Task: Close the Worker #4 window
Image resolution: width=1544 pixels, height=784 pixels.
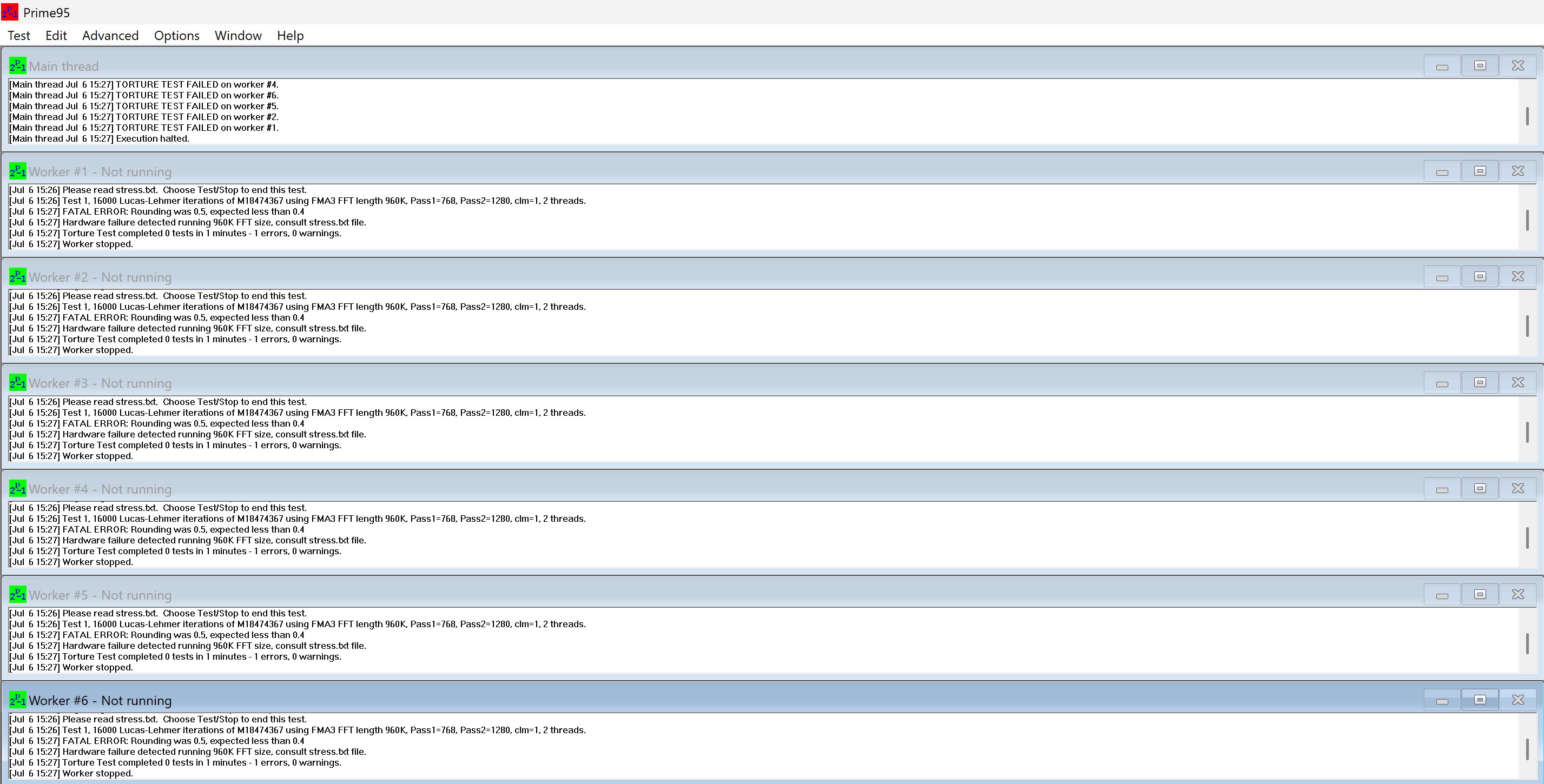Action: point(1517,489)
